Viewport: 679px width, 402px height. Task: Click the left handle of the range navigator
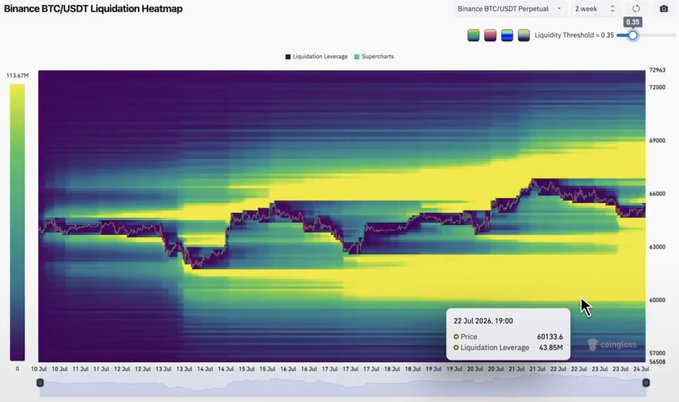[x=40, y=383]
